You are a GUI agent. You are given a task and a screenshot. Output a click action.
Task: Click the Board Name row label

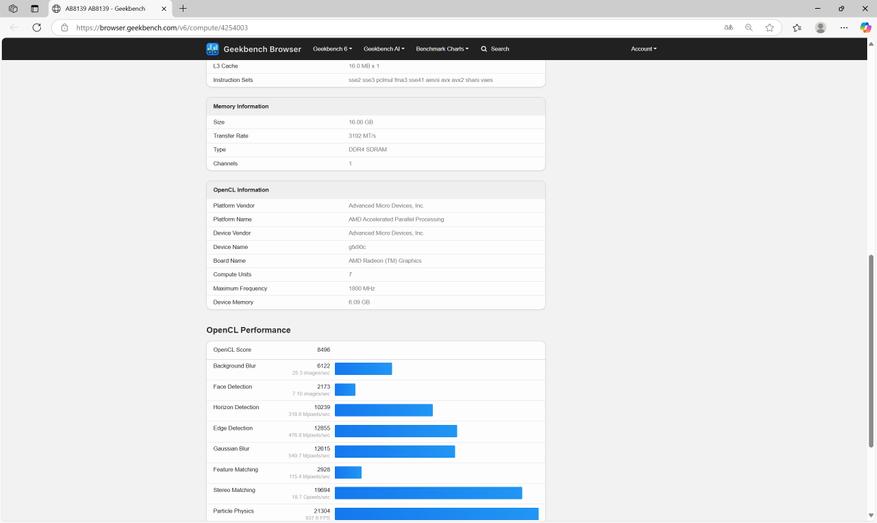229,261
